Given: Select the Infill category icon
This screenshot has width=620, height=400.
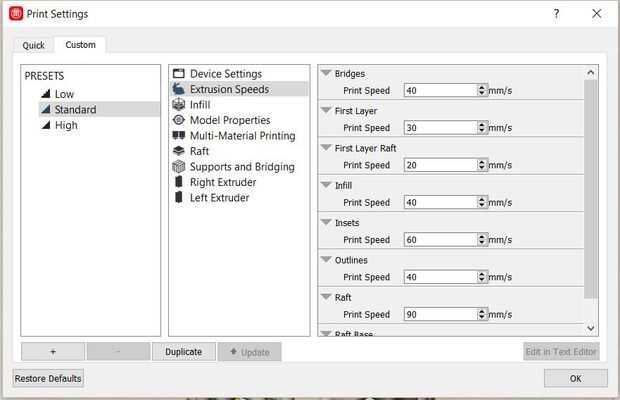Looking at the screenshot, I should (179, 104).
